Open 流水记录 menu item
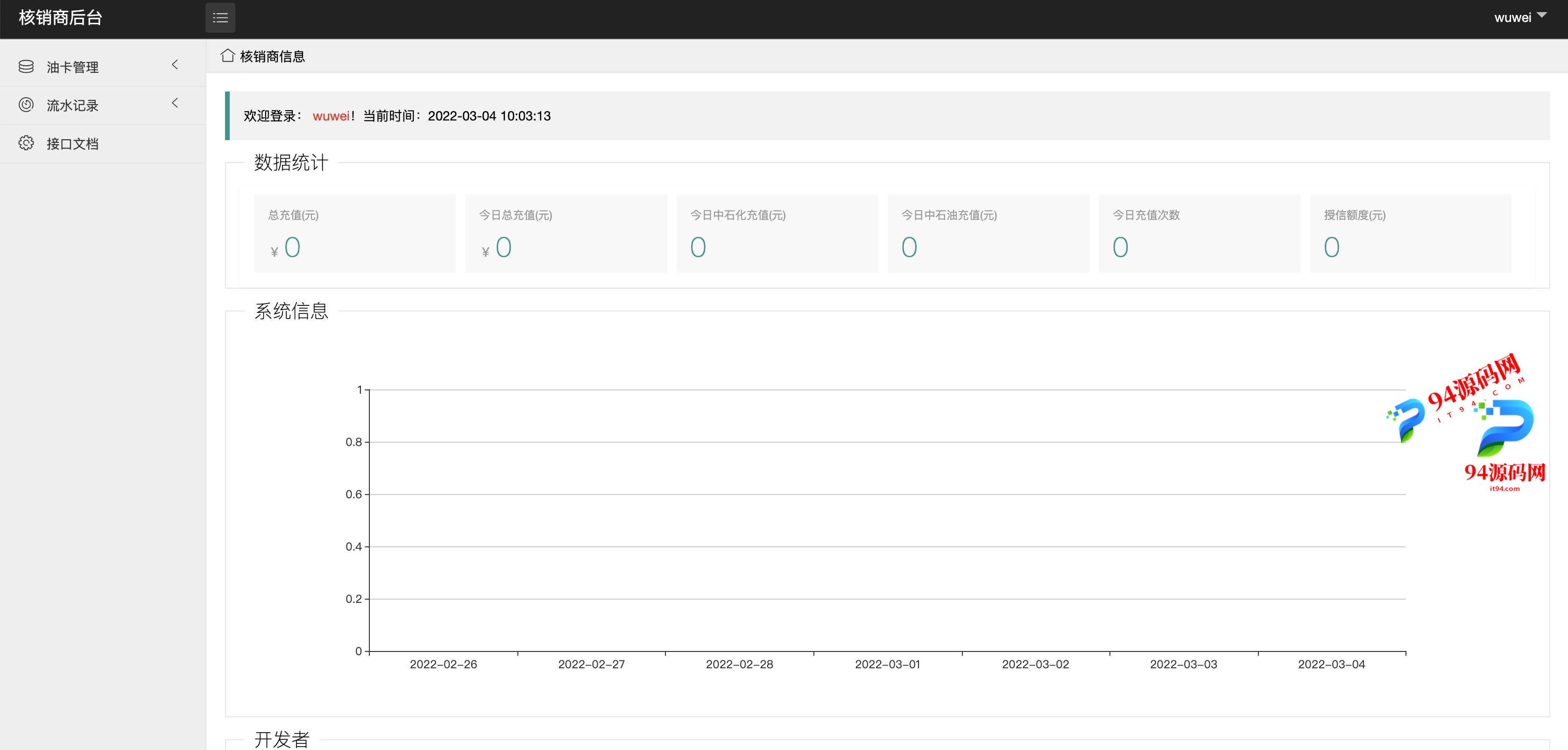 (x=102, y=106)
